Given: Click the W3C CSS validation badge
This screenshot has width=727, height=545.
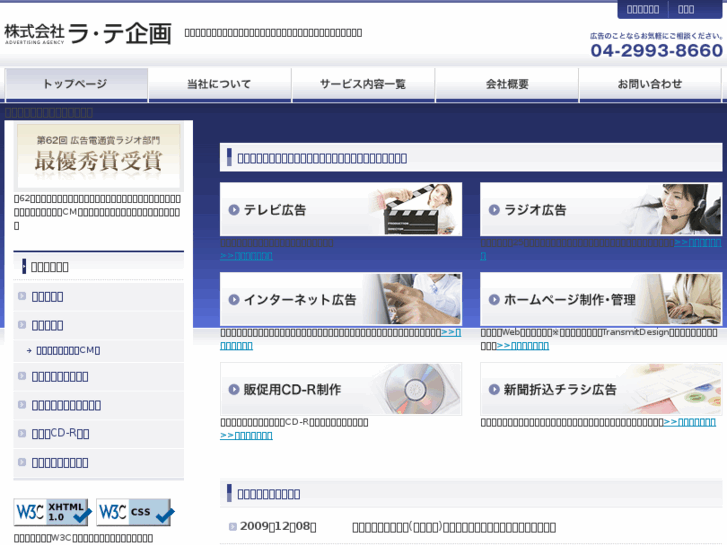Looking at the screenshot, I should (135, 512).
